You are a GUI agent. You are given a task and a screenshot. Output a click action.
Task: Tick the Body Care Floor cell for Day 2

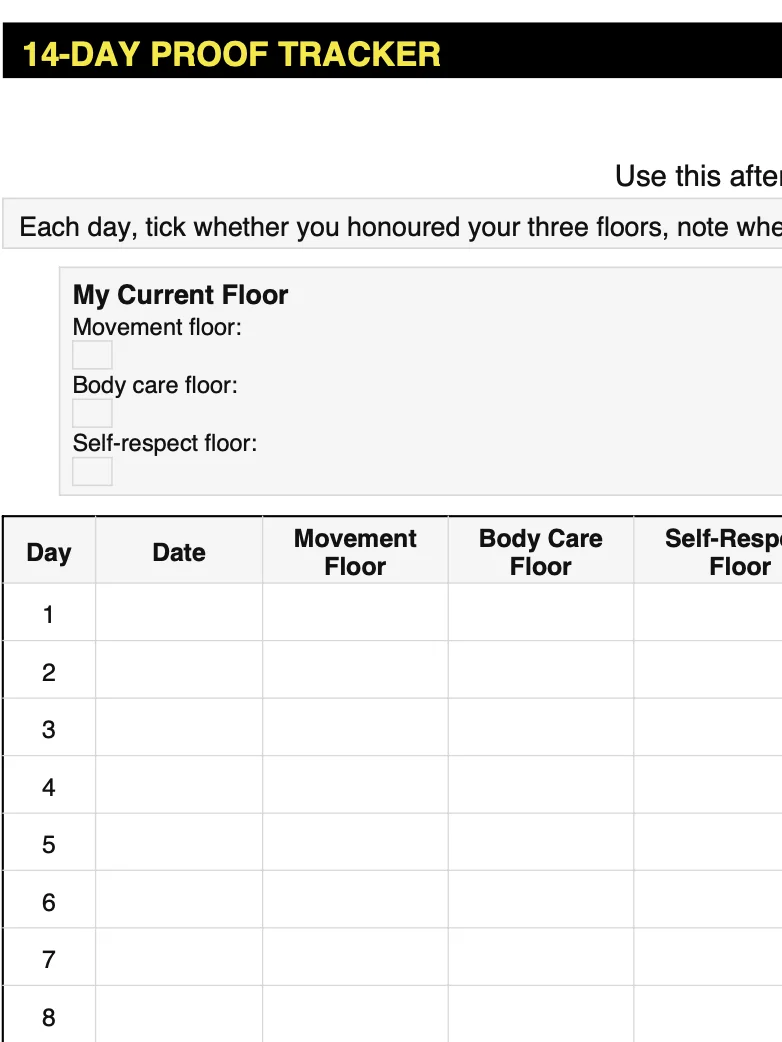[541, 670]
